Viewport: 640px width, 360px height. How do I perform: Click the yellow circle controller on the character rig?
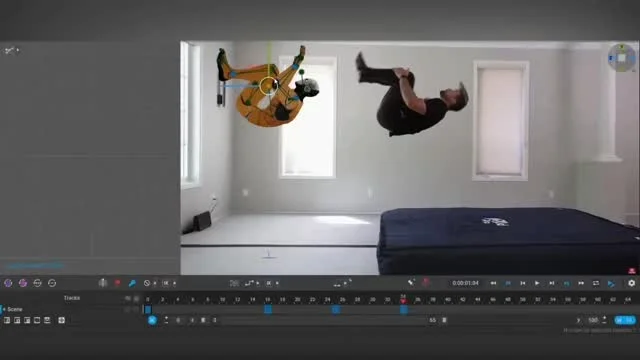tap(268, 86)
